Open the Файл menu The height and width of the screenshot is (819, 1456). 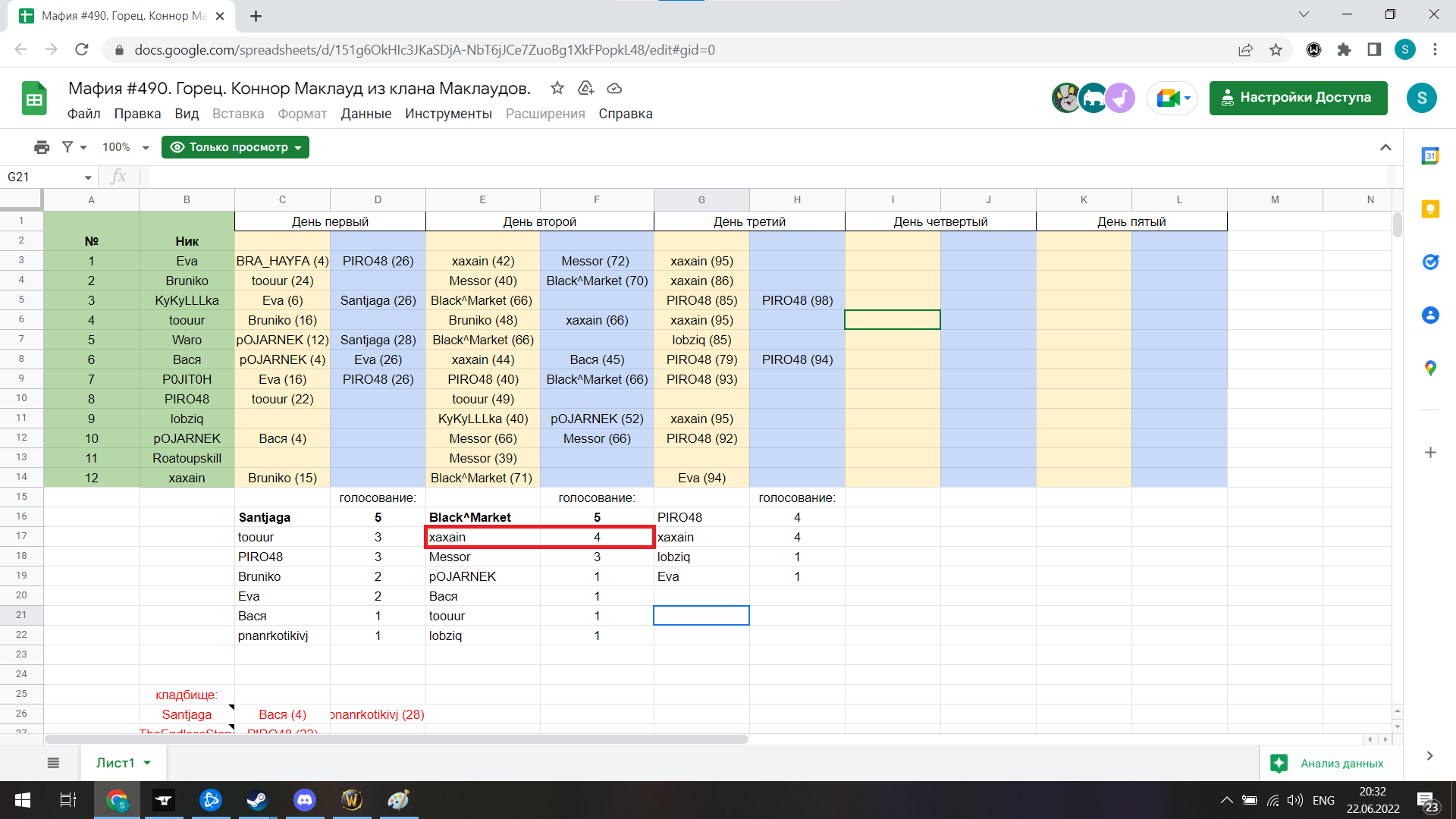[x=83, y=114]
